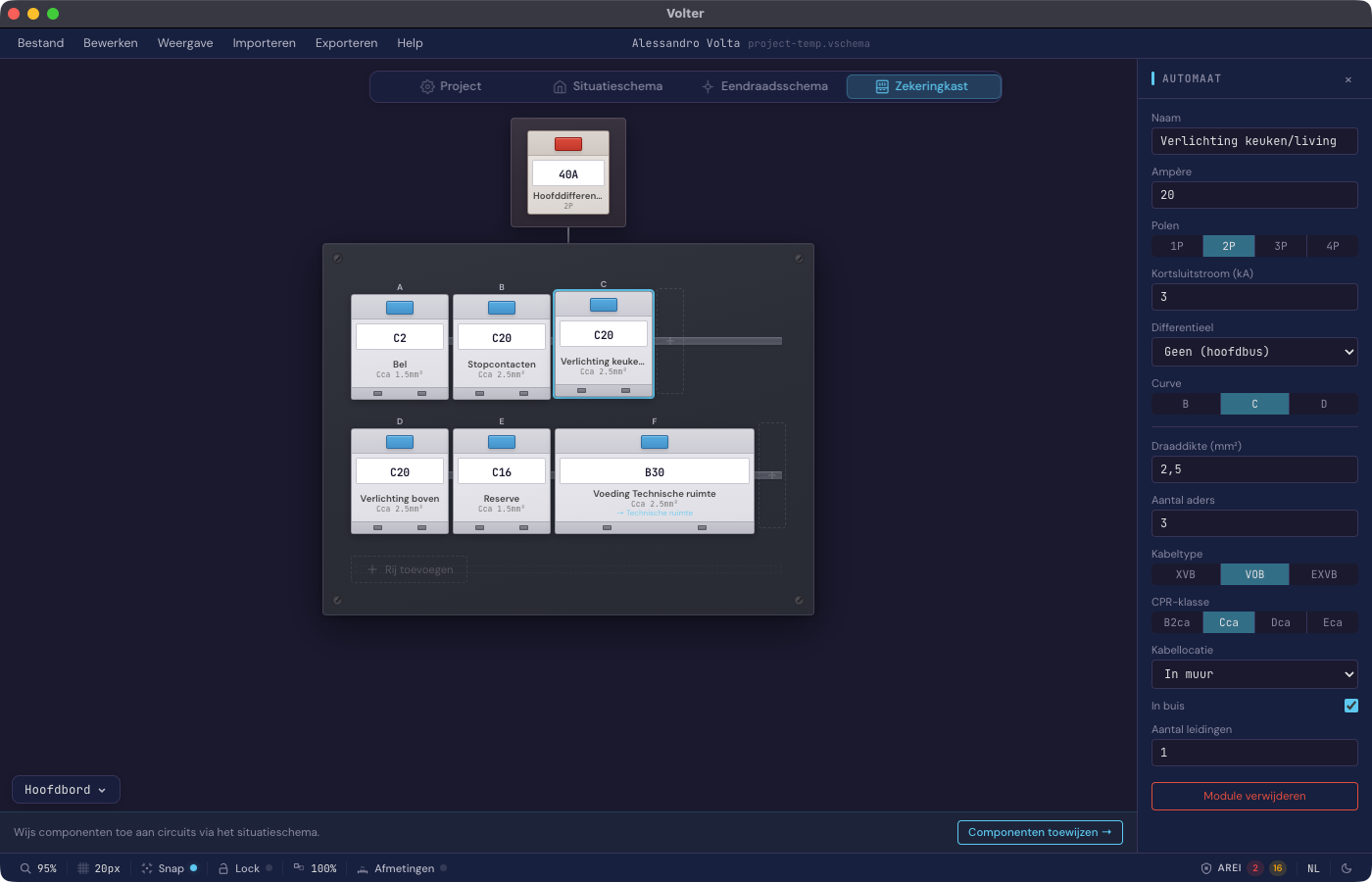Click 'Componenten toewijzen' button

[1040, 832]
